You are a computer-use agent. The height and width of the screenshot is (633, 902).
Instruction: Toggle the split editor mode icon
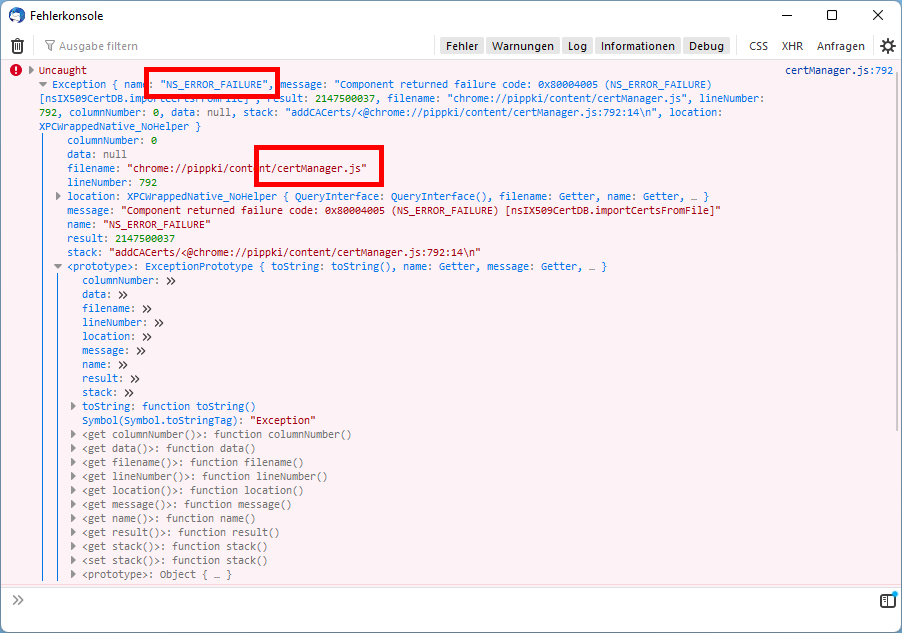click(x=887, y=600)
